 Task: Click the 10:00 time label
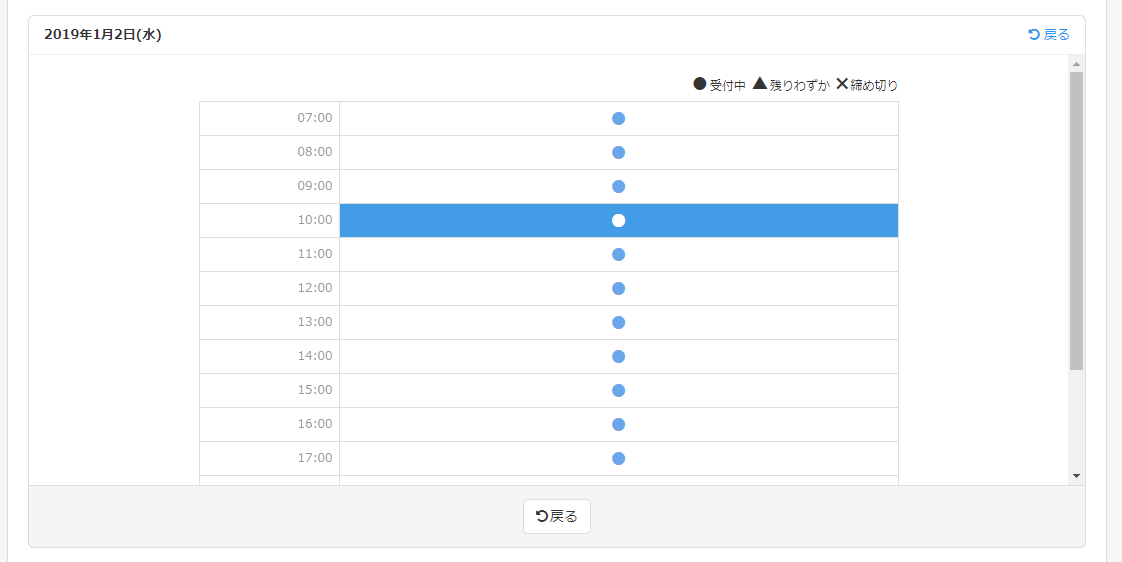pos(314,220)
